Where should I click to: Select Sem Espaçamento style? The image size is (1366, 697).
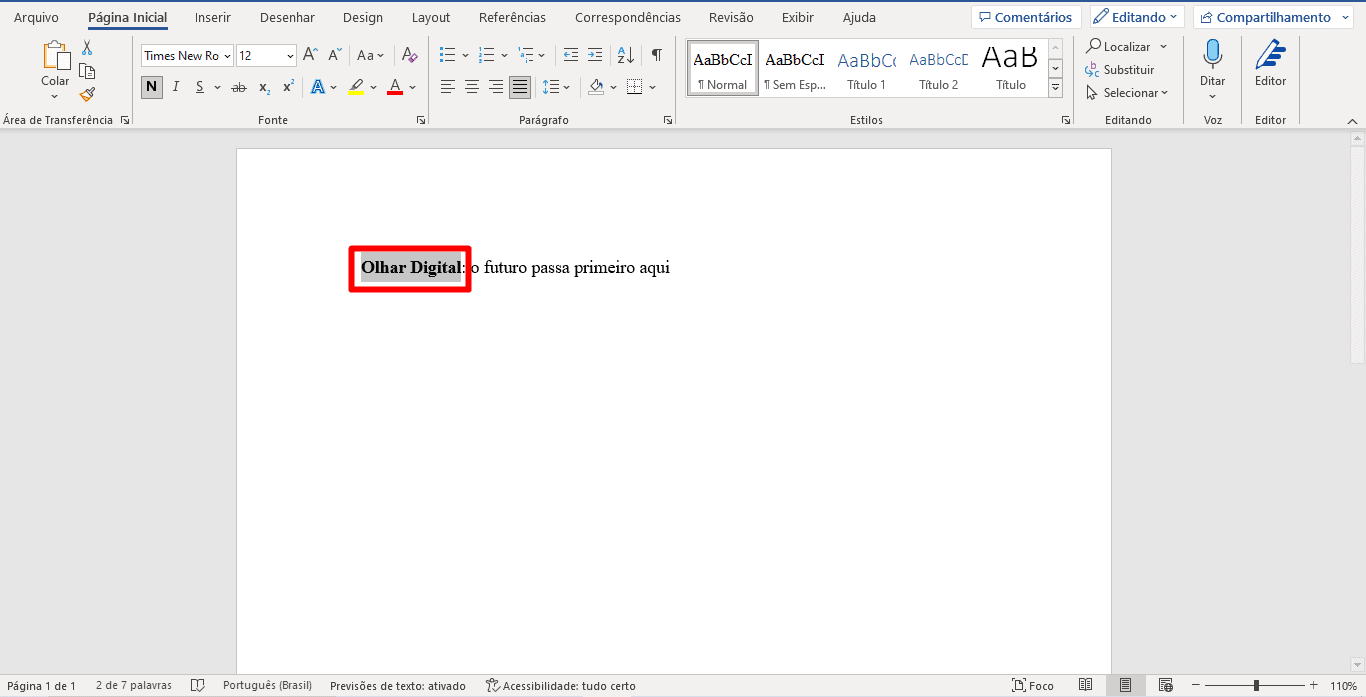pos(795,68)
